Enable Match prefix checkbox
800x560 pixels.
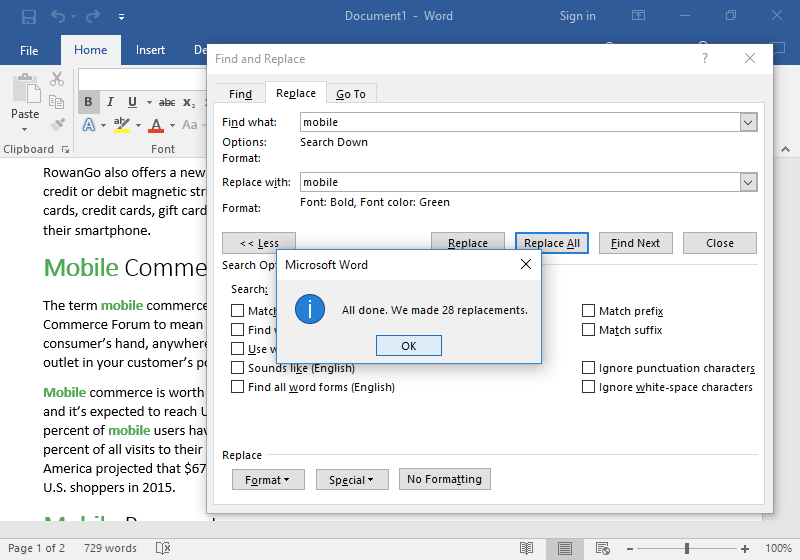588,311
